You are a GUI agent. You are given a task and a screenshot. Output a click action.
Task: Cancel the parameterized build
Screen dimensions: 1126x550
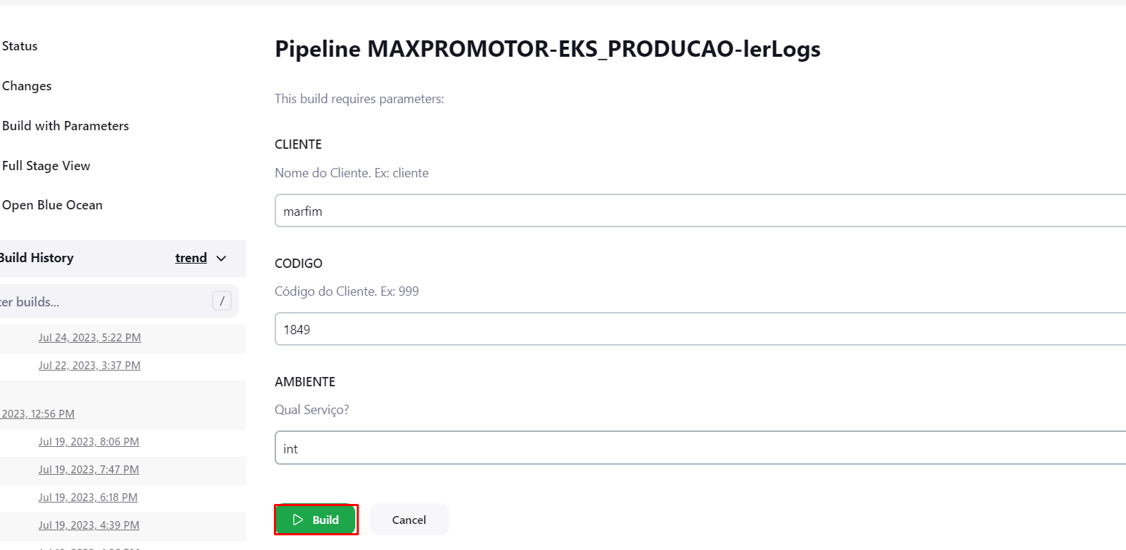click(409, 520)
